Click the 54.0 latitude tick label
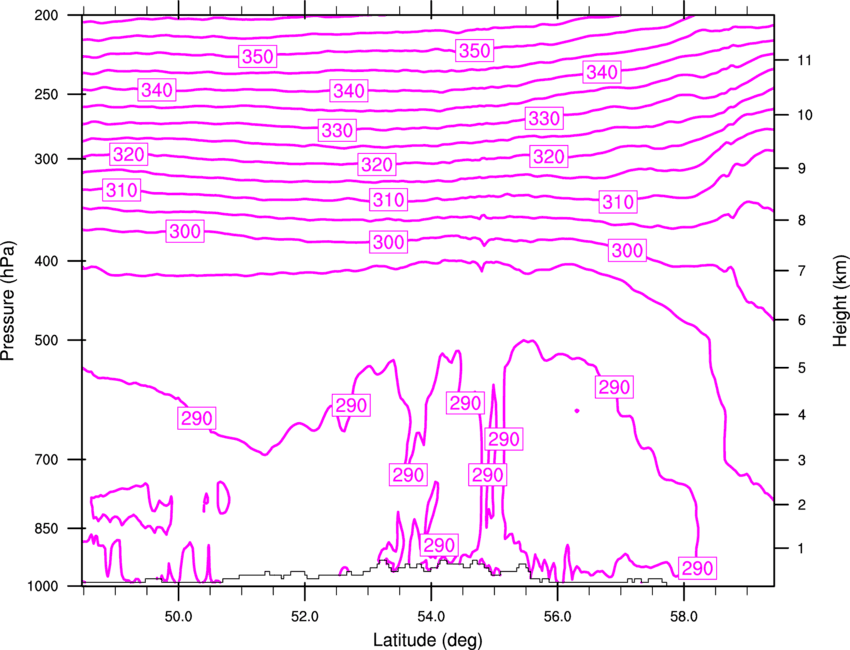The image size is (850, 650). [x=431, y=617]
